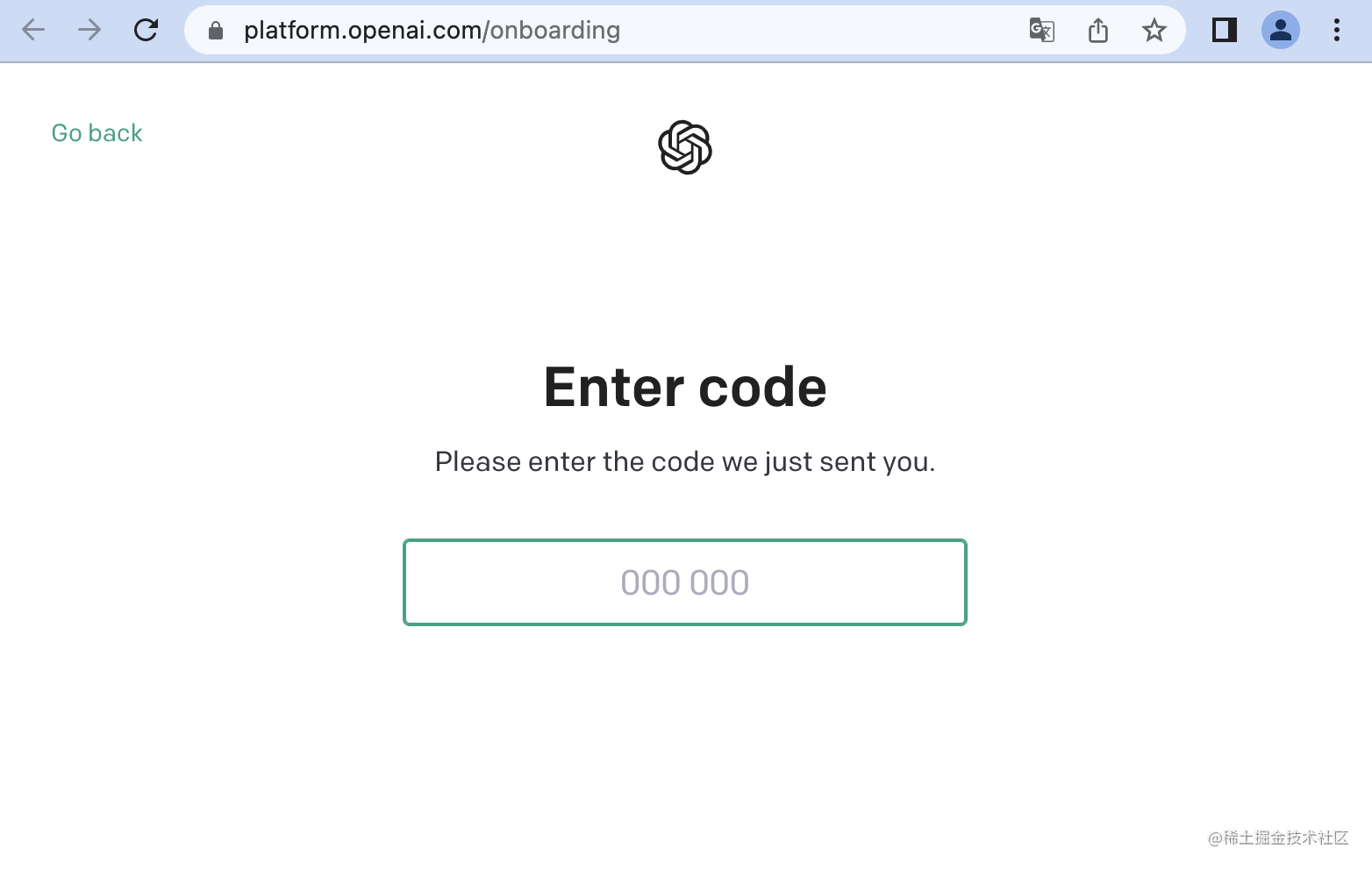Open site info via the lock icon
Viewport: 1372px width, 870px height.
tap(216, 31)
